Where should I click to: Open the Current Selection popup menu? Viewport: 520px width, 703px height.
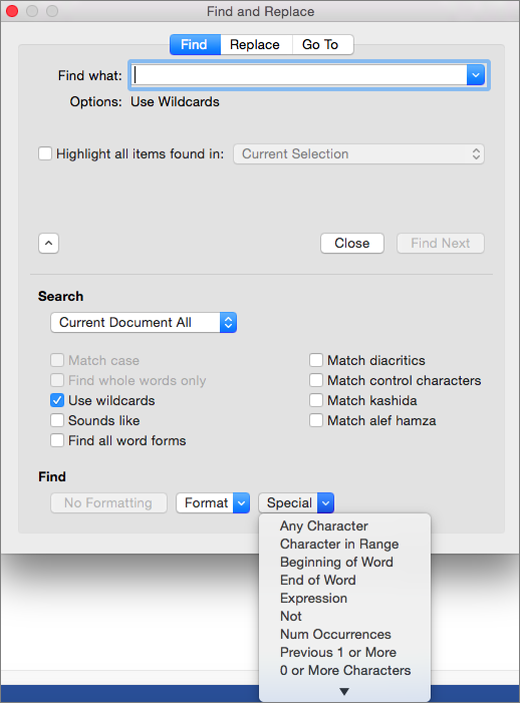[x=359, y=154]
